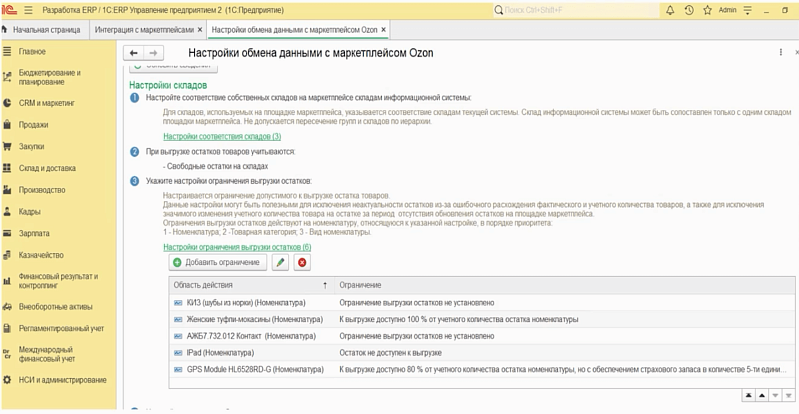This screenshot has height=414, width=799.
Task: Edit restriction with pencil icon
Action: [x=280, y=262]
